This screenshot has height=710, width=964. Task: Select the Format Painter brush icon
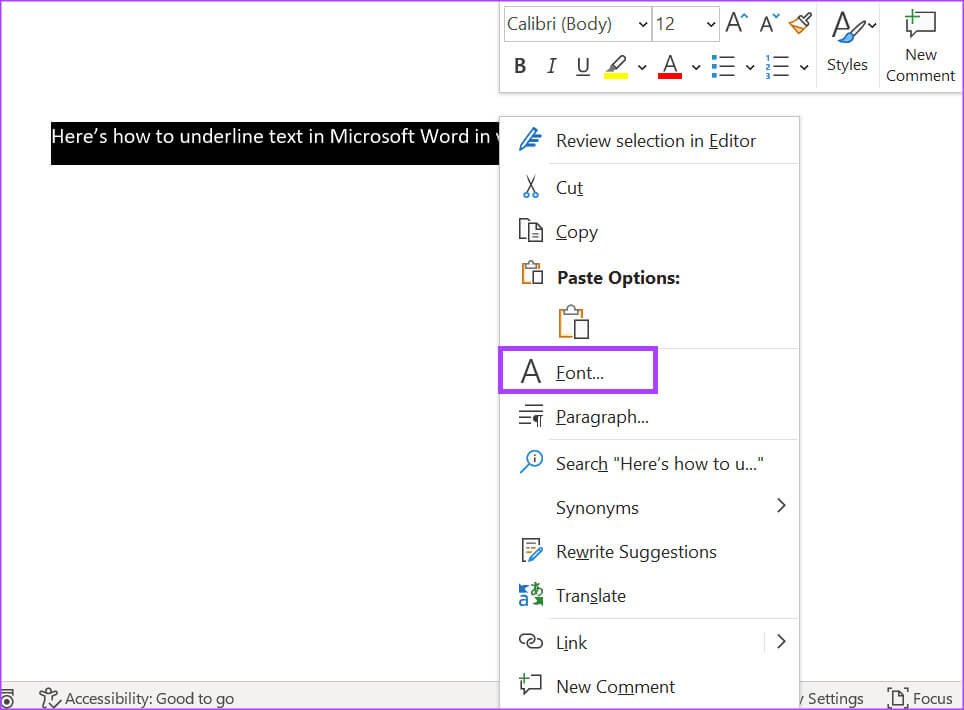pyautogui.click(x=799, y=24)
